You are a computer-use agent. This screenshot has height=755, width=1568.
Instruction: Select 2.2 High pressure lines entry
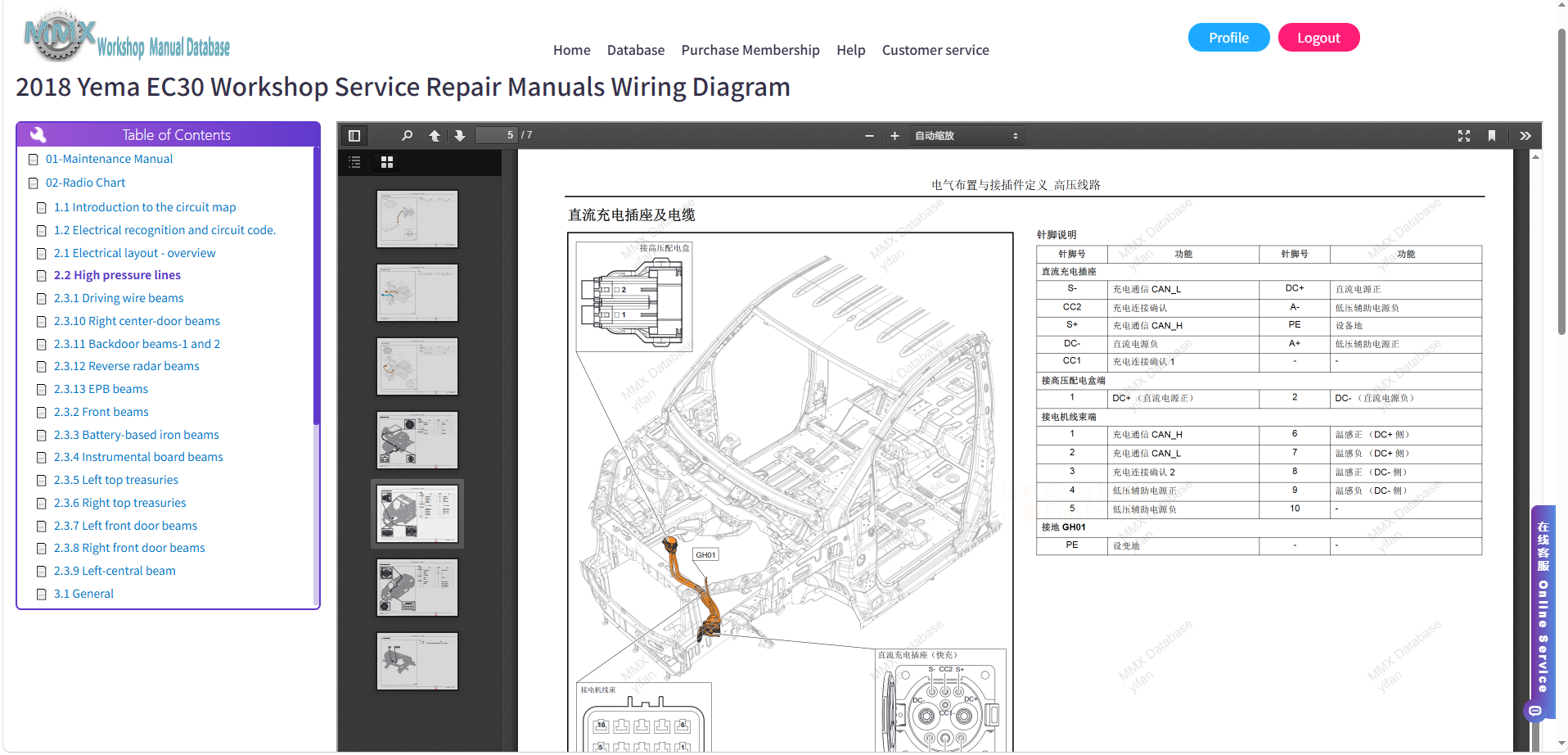117,275
